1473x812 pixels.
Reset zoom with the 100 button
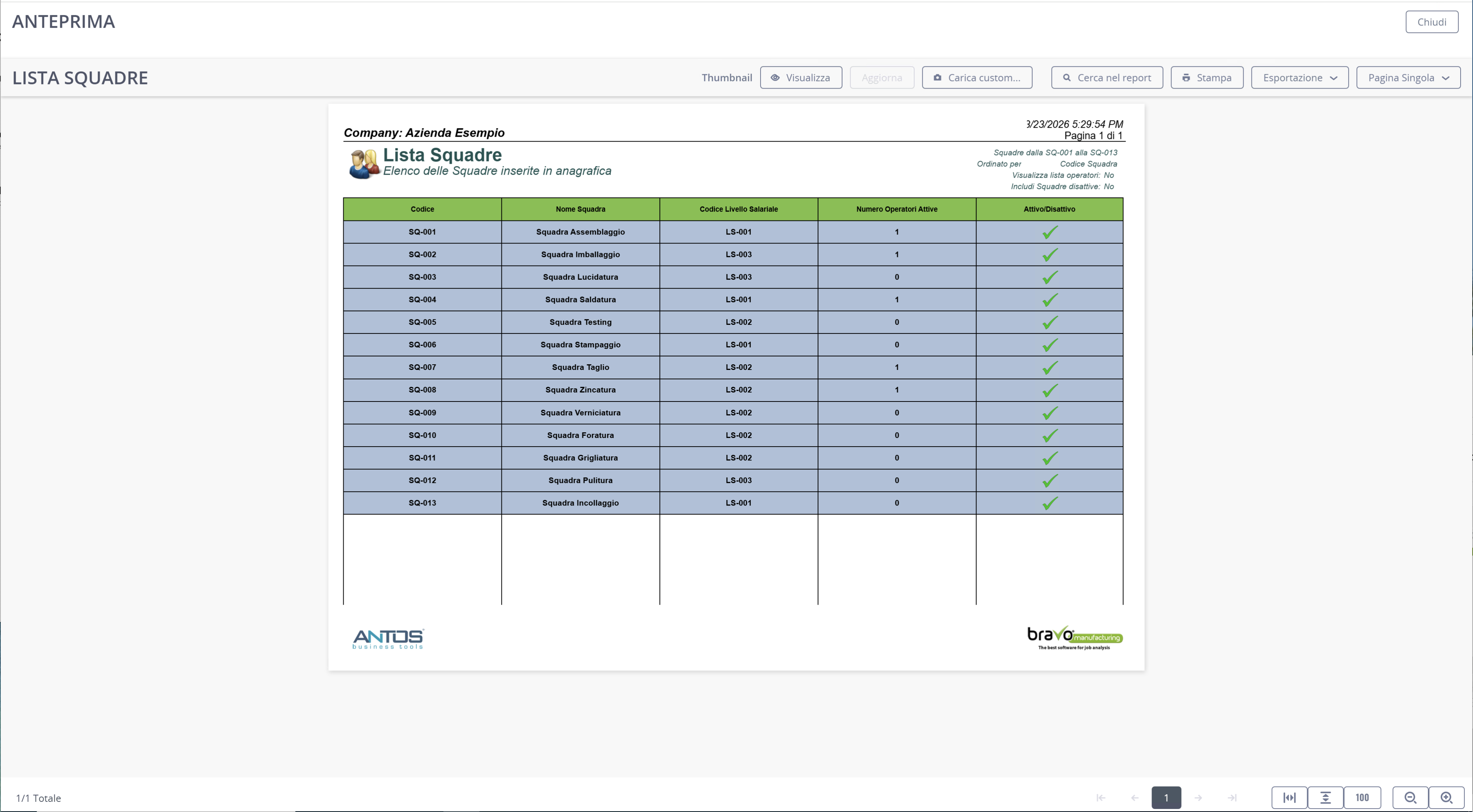(1362, 798)
